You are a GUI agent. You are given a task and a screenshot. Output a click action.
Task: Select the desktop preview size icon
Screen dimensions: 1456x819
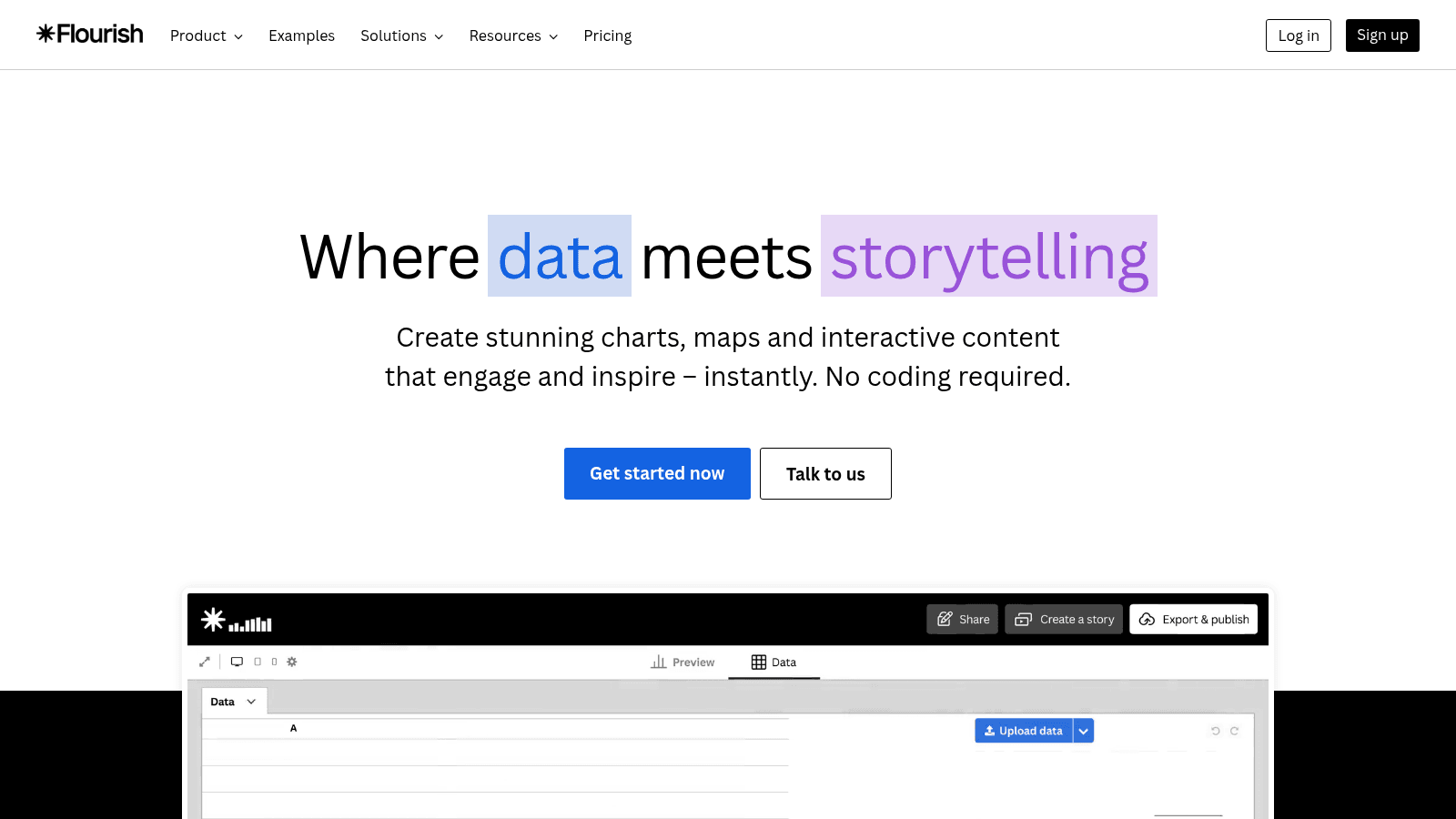pyautogui.click(x=237, y=662)
